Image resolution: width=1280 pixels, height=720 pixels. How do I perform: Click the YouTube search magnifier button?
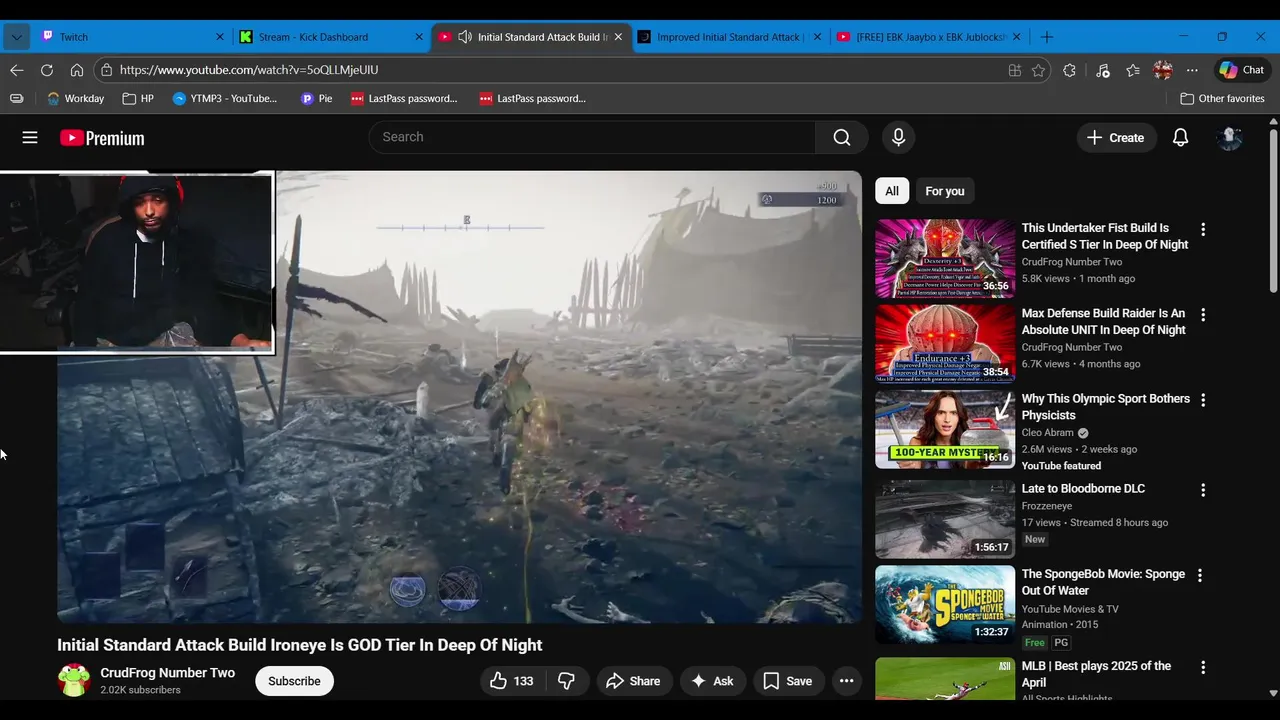[842, 137]
